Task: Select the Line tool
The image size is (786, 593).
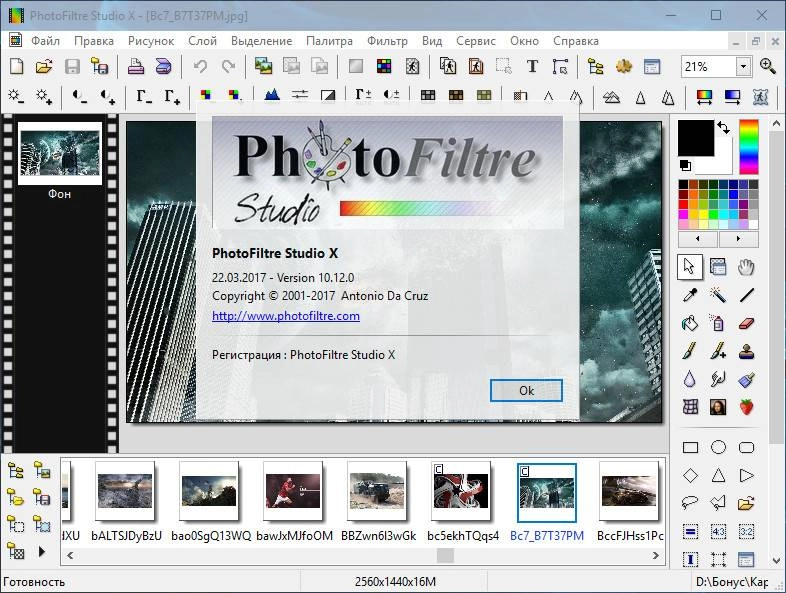Action: click(x=746, y=295)
